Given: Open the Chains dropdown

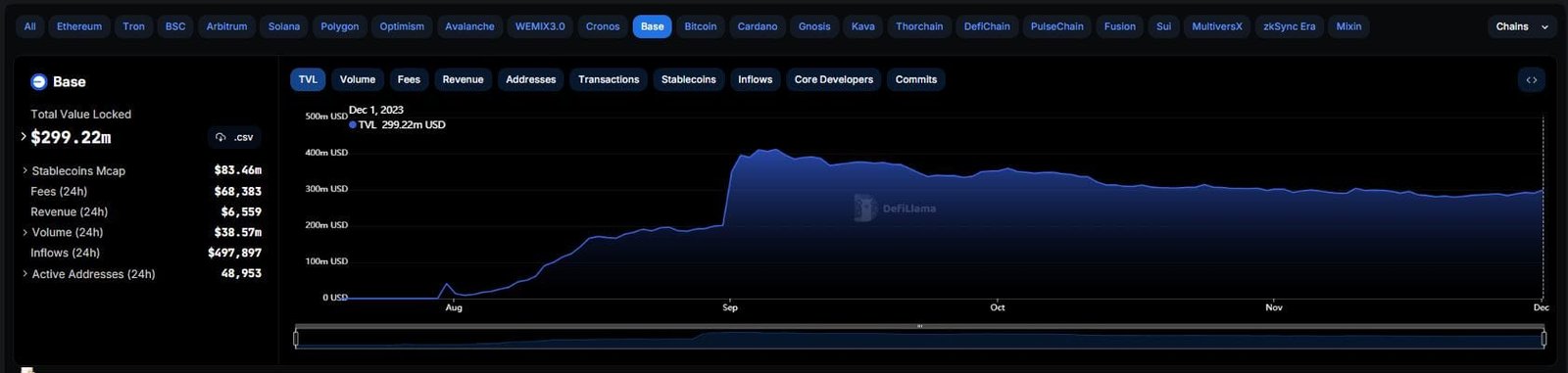Looking at the screenshot, I should pyautogui.click(x=1522, y=26).
